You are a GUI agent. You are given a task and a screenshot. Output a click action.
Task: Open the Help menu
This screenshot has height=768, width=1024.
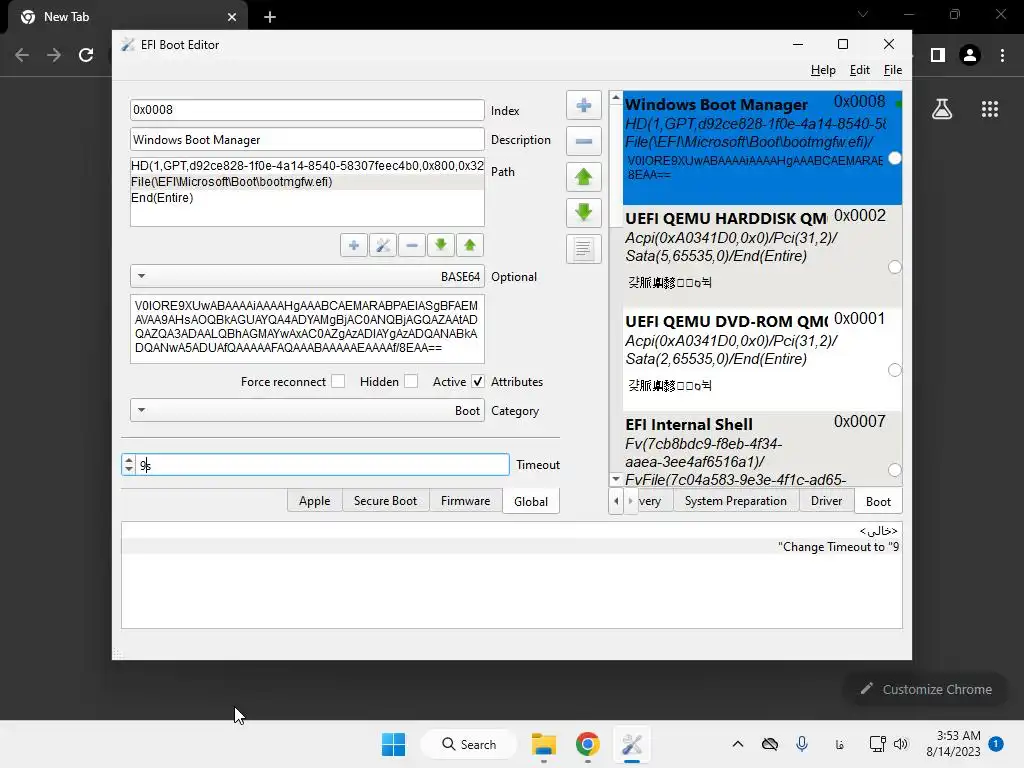tap(823, 70)
